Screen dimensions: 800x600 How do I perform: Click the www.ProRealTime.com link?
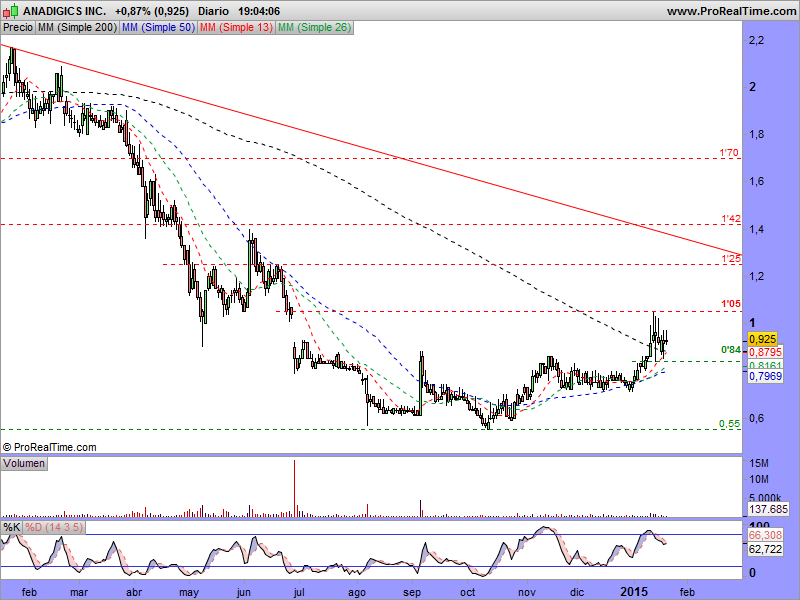732,11
